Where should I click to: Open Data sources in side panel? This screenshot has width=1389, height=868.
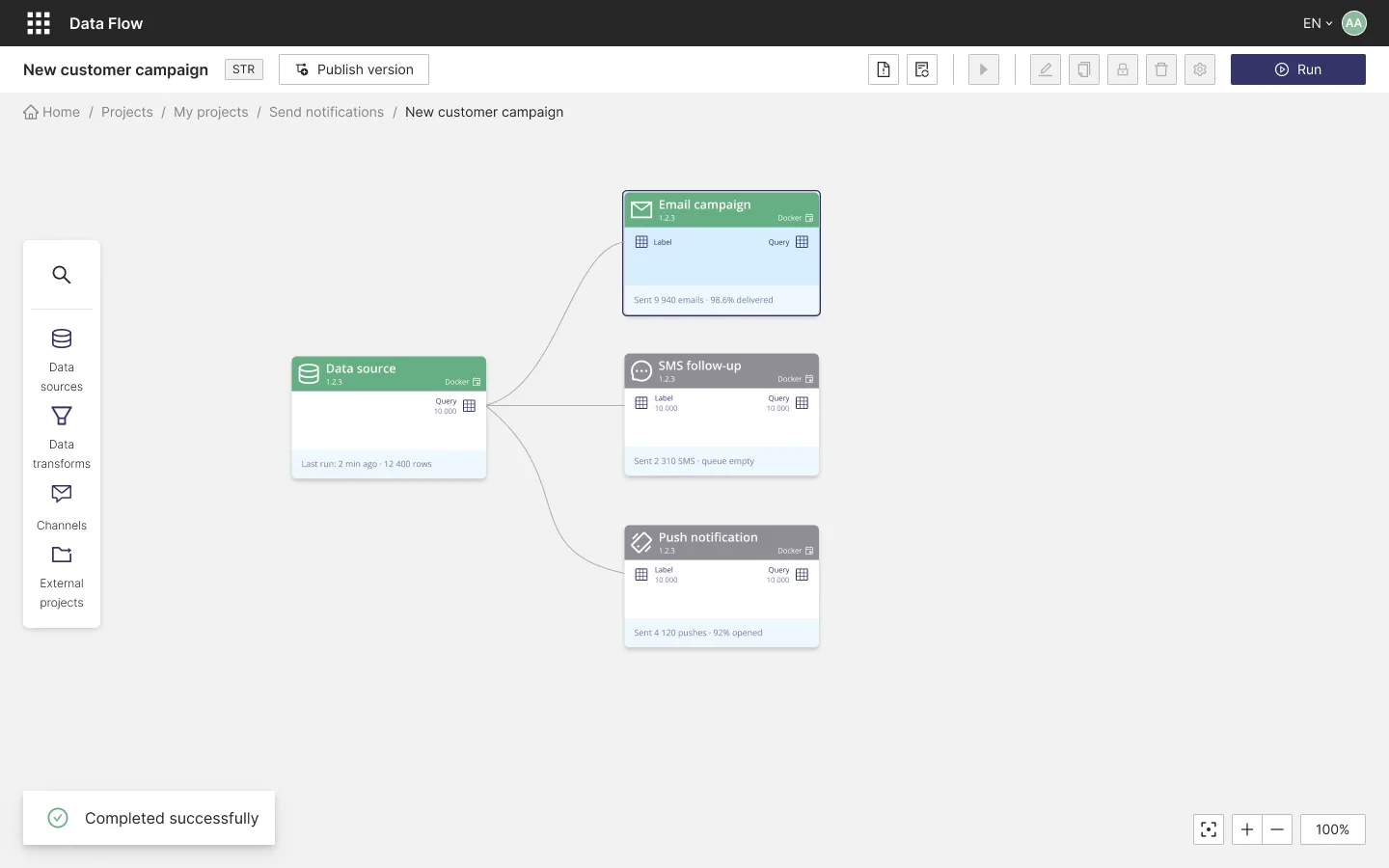[62, 362]
